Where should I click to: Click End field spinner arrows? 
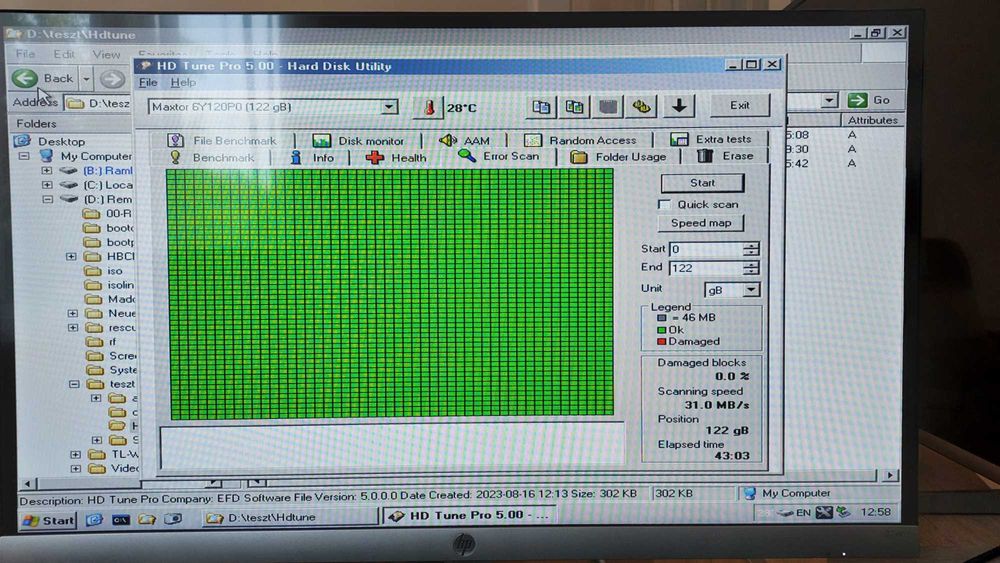coord(751,268)
